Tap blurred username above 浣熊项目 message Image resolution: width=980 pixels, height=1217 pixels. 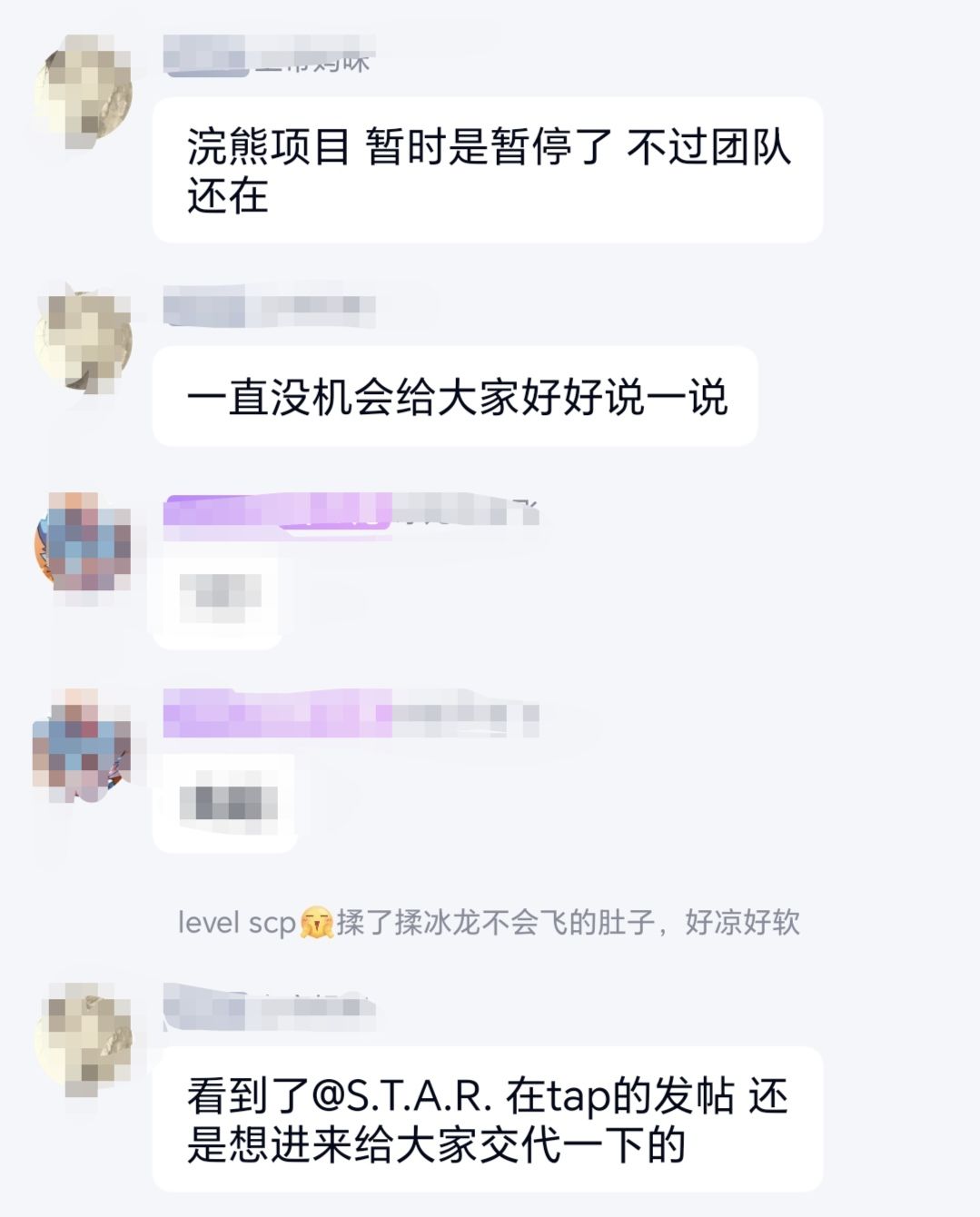(x=267, y=56)
